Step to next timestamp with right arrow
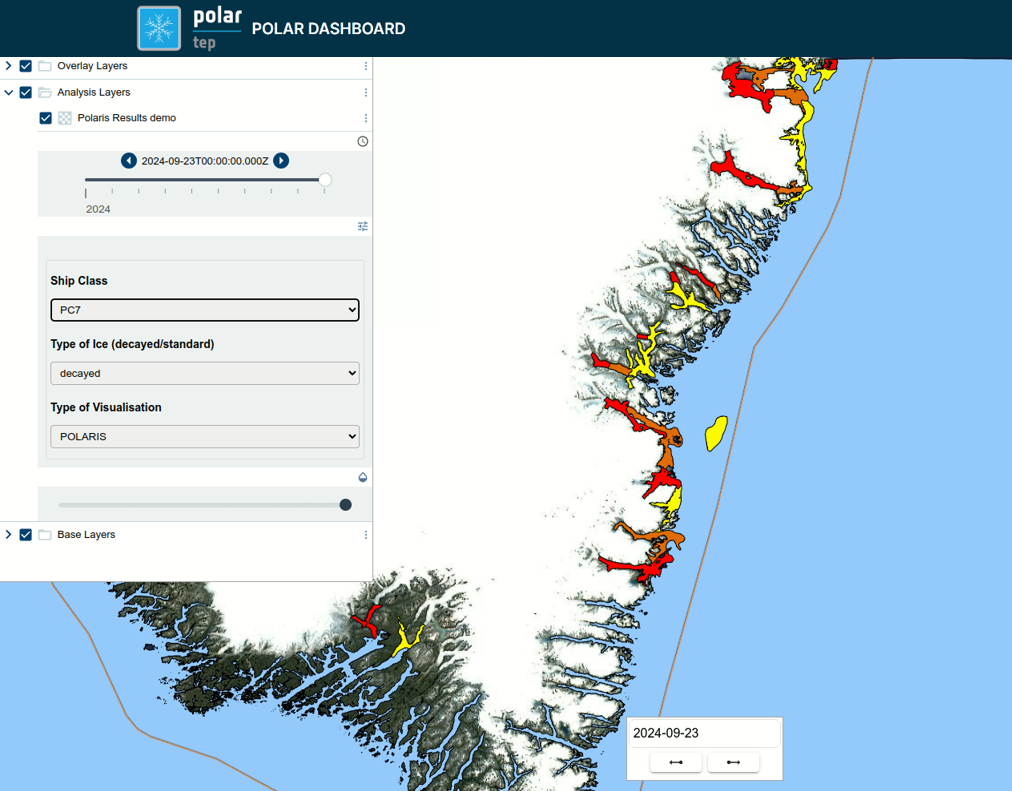Viewport: 1012px width, 791px height. click(x=282, y=161)
